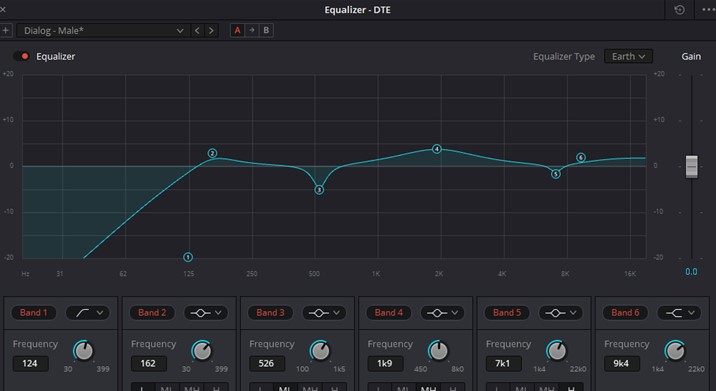Toggle the Equalizer on/off switch

[21, 56]
